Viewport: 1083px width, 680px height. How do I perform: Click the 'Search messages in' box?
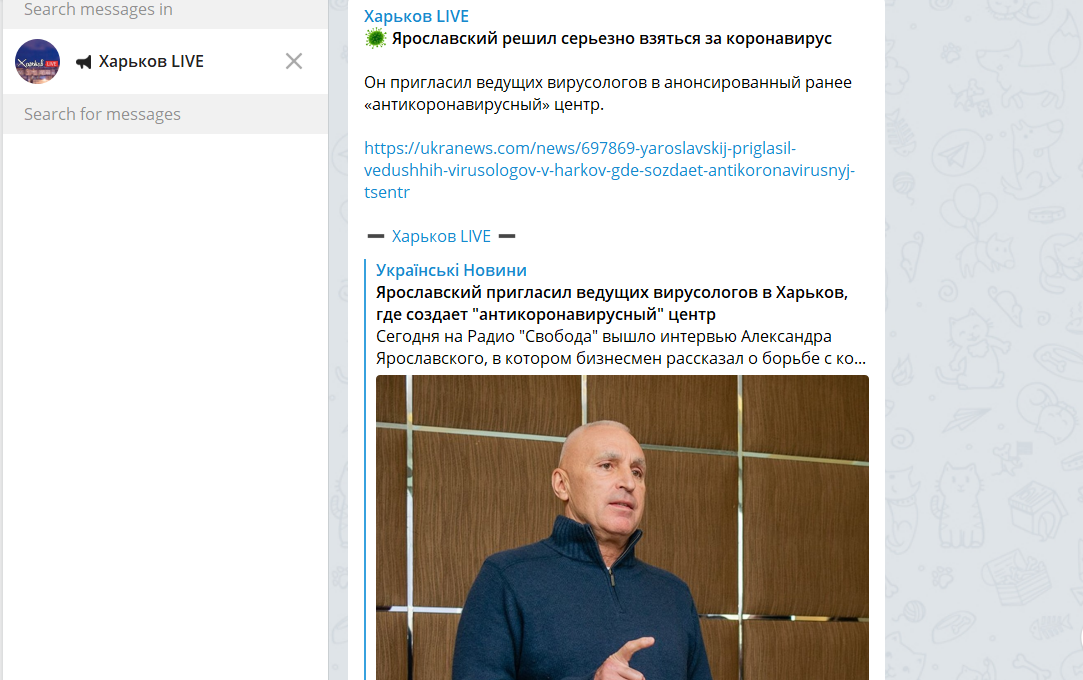[165, 12]
